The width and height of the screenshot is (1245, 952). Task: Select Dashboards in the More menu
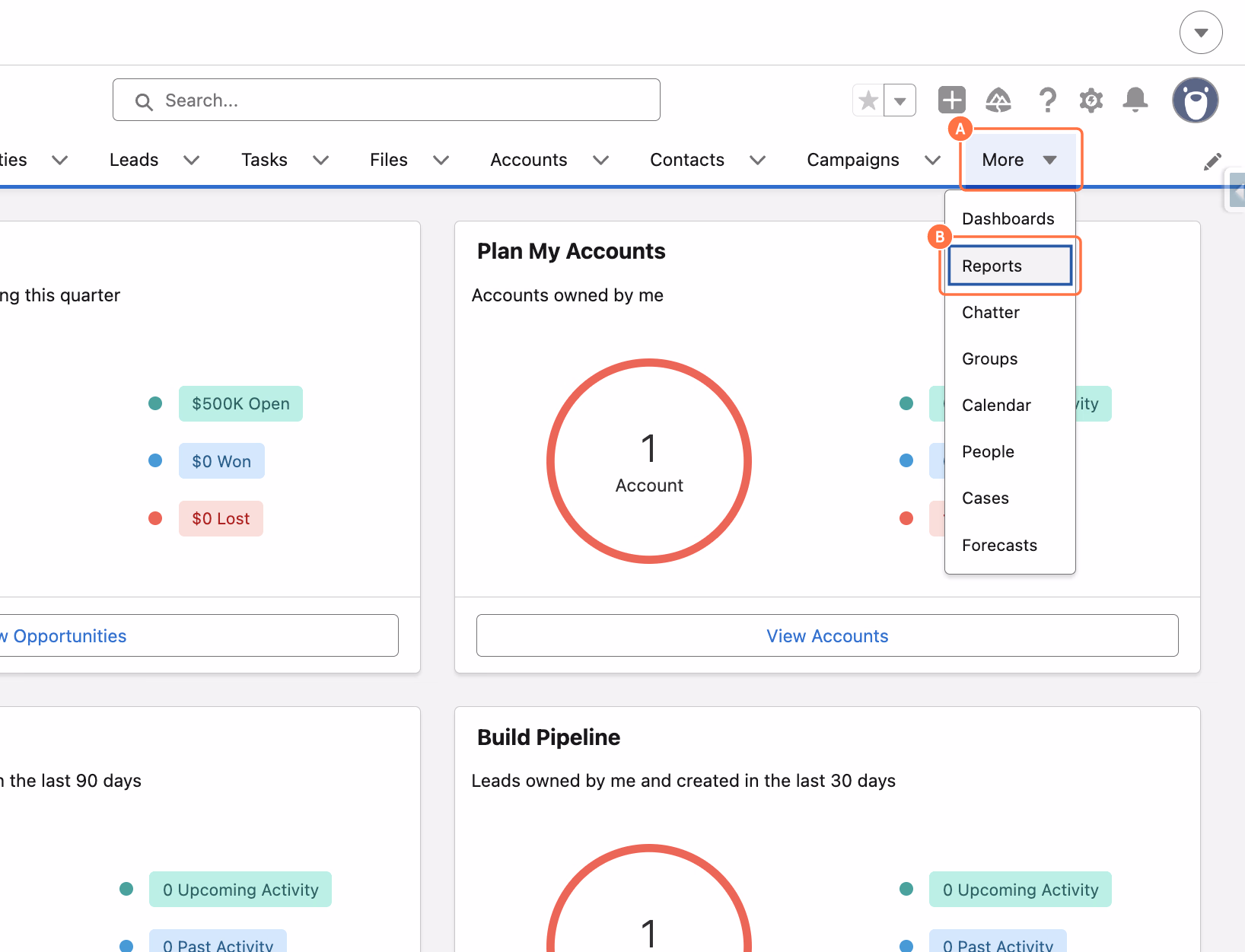[1010, 219]
